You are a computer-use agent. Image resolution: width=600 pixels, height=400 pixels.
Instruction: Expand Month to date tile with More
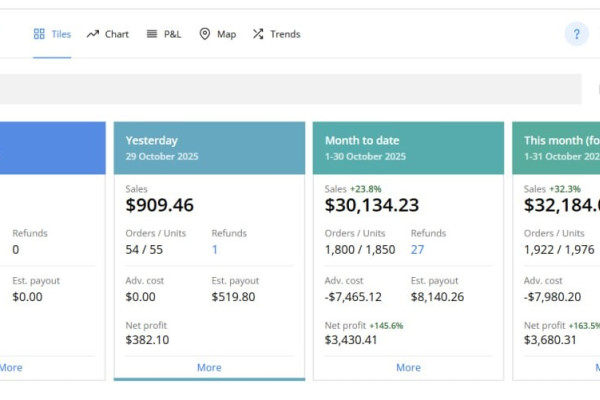(x=408, y=367)
